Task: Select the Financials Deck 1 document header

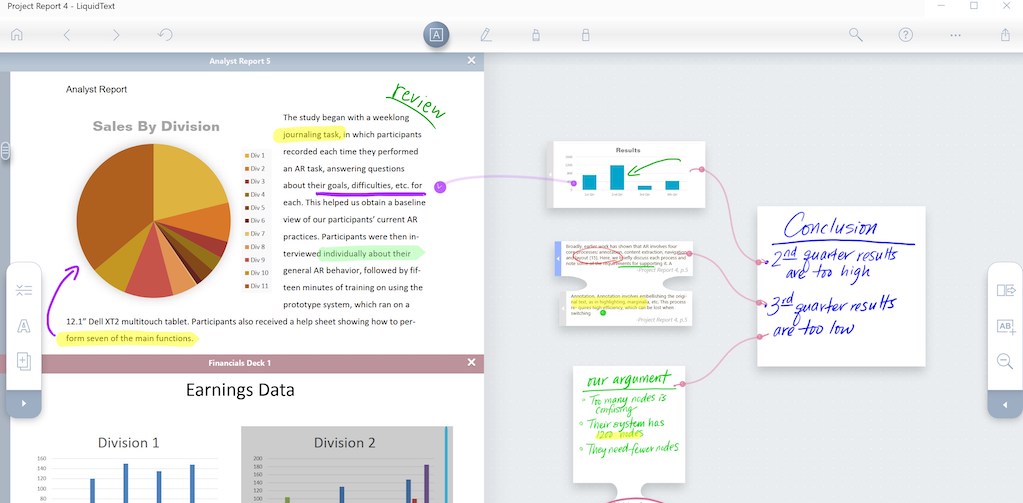Action: click(x=240, y=363)
